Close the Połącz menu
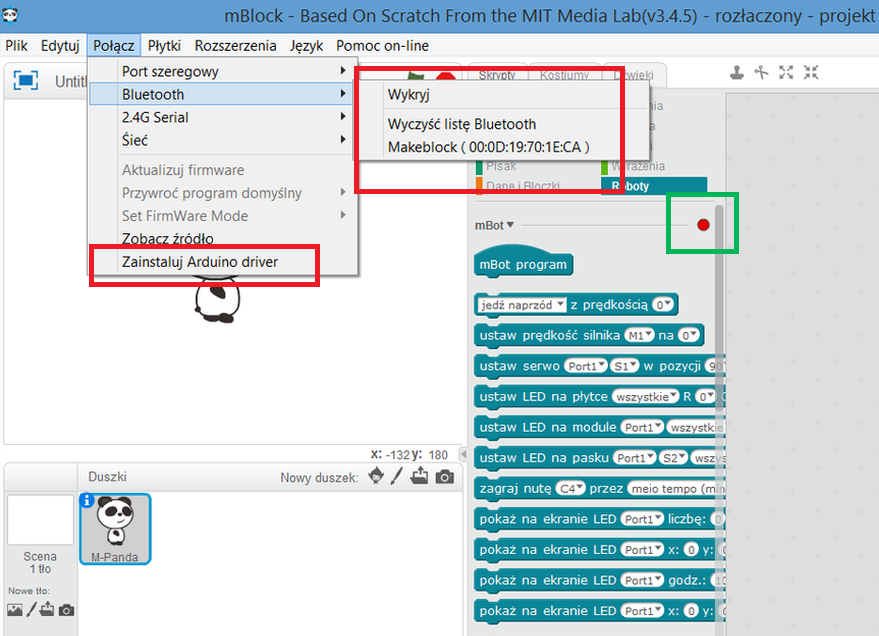The width and height of the screenshot is (879, 636). (x=114, y=46)
